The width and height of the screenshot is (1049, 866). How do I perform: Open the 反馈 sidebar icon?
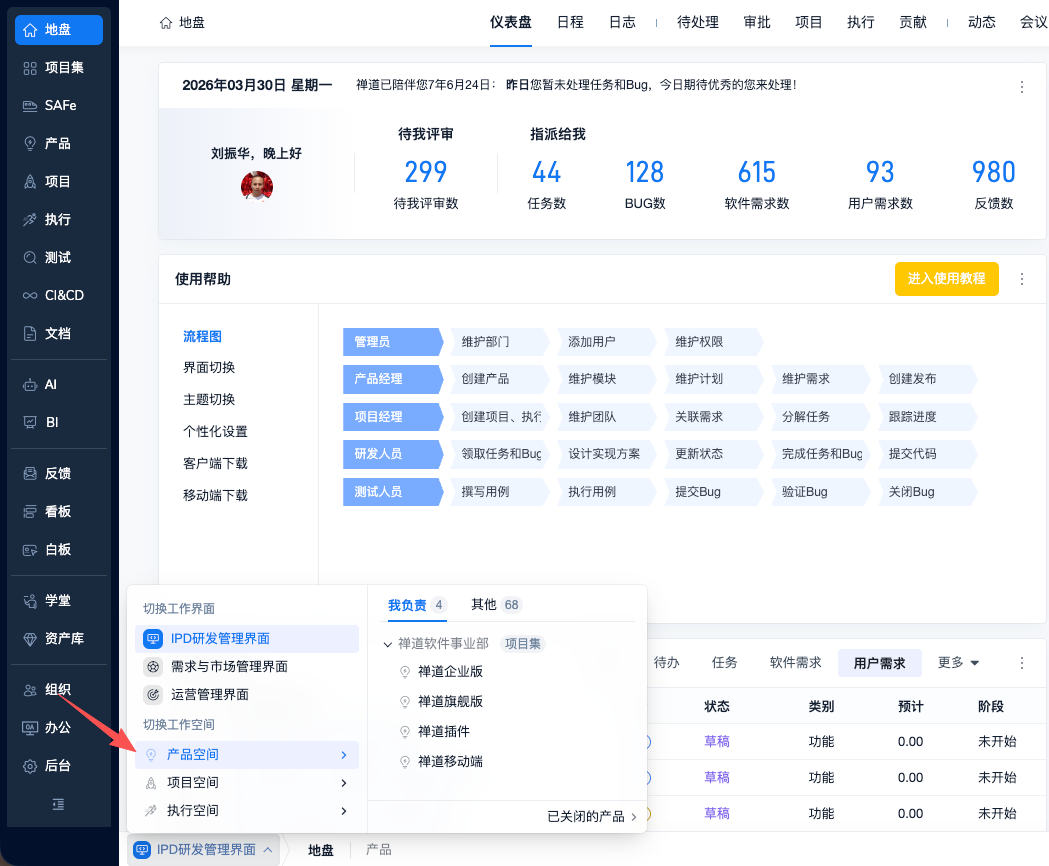pyautogui.click(x=30, y=474)
